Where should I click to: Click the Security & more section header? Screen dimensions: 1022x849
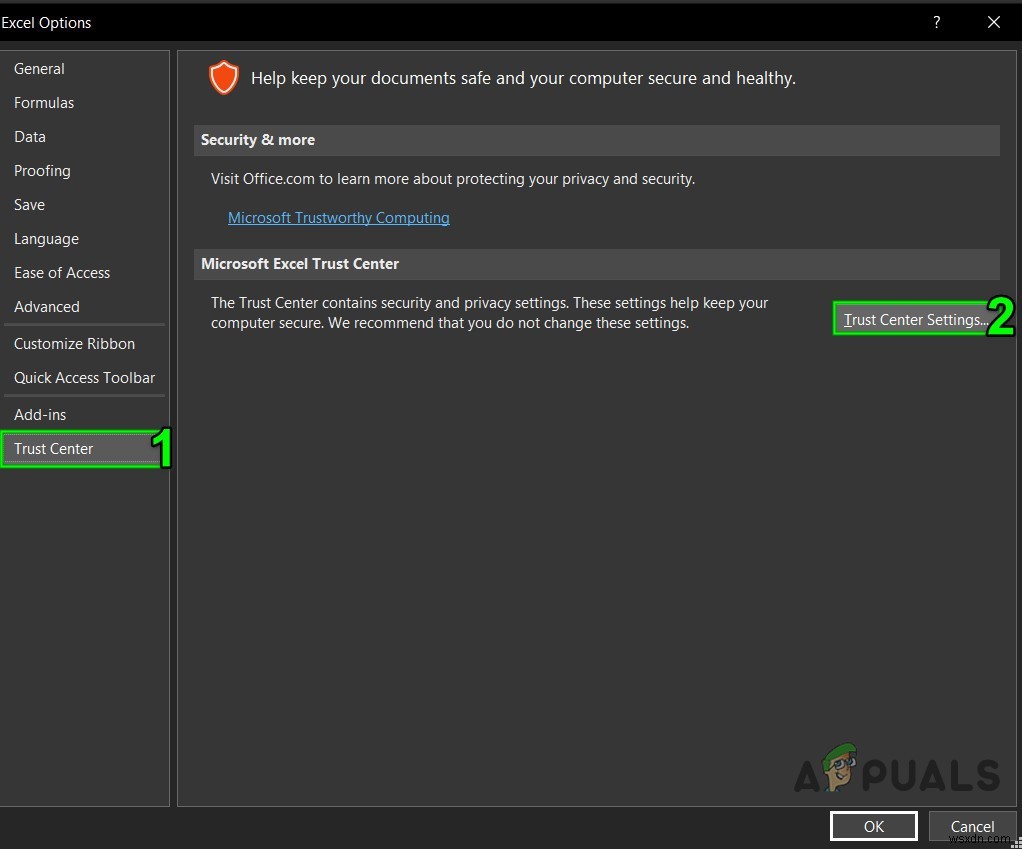pos(596,140)
